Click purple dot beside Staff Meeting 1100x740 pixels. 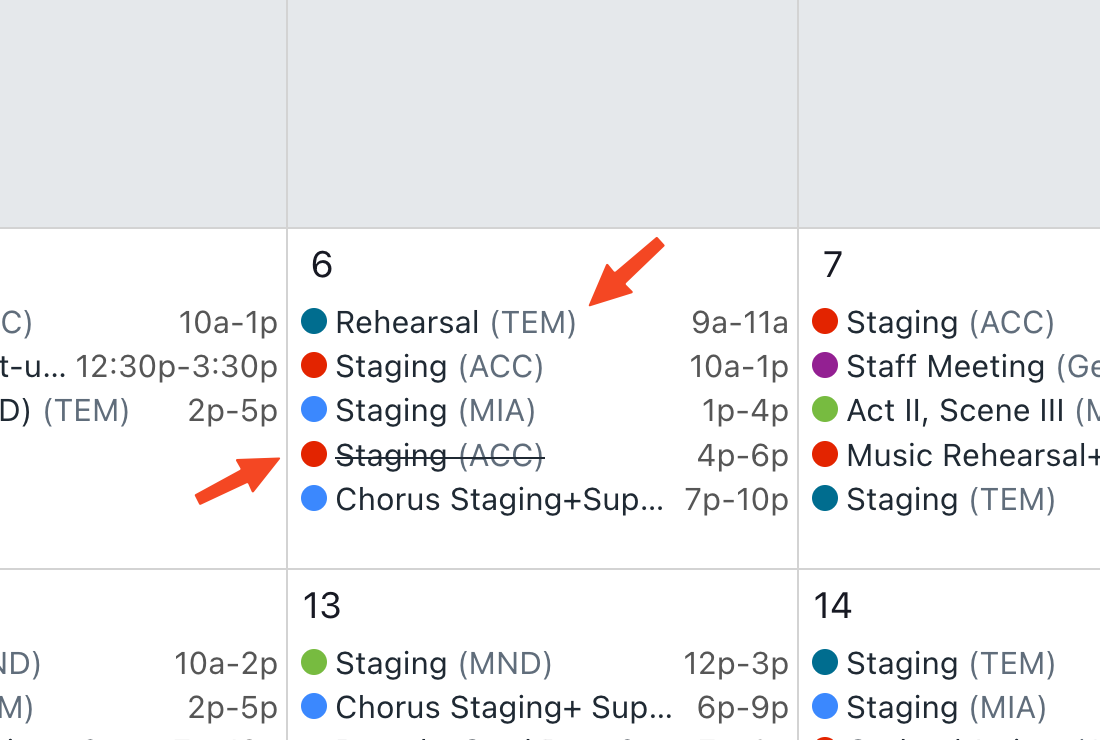click(x=824, y=365)
